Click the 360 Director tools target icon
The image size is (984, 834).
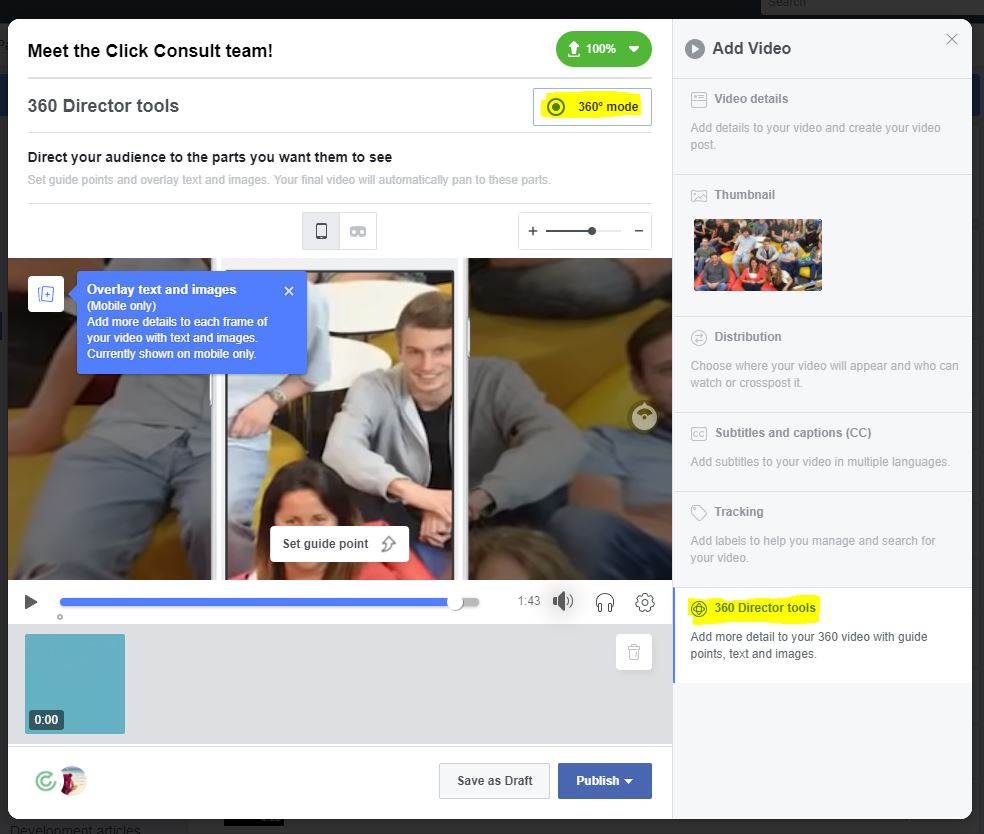point(698,608)
